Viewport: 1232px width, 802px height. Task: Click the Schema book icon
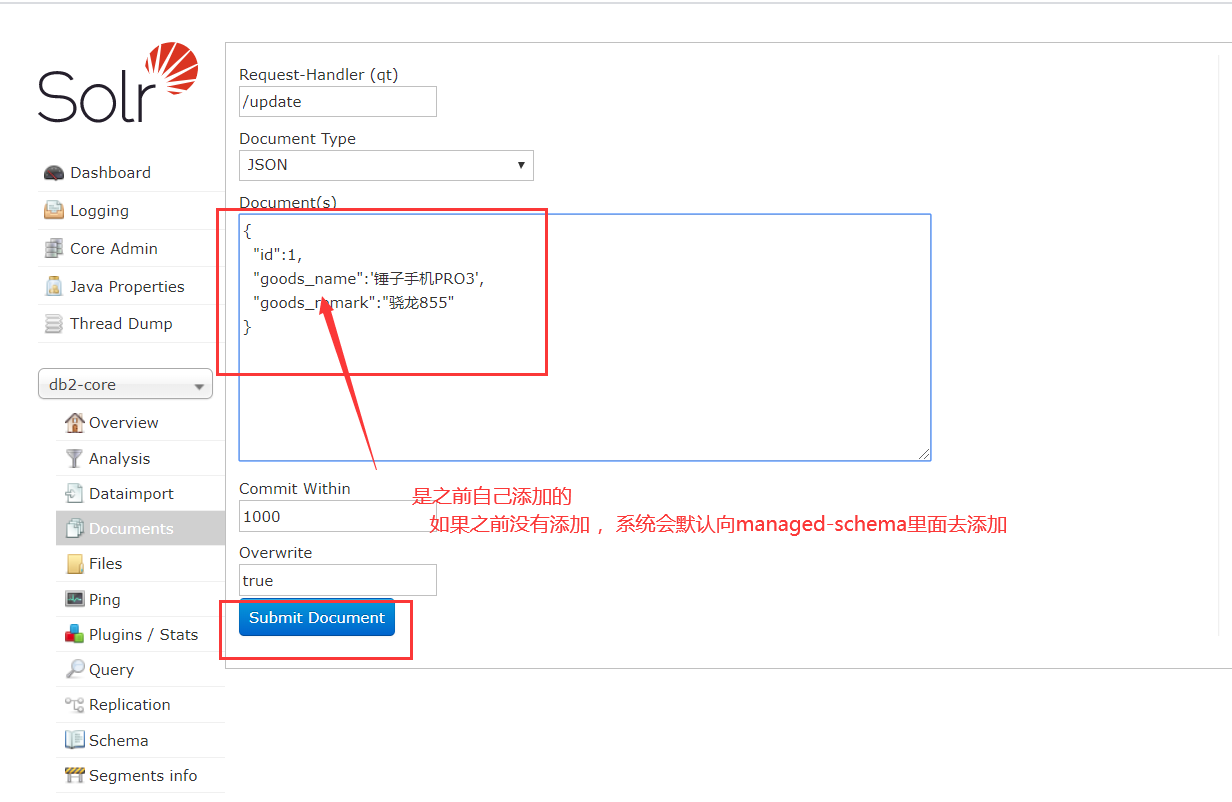coord(75,740)
